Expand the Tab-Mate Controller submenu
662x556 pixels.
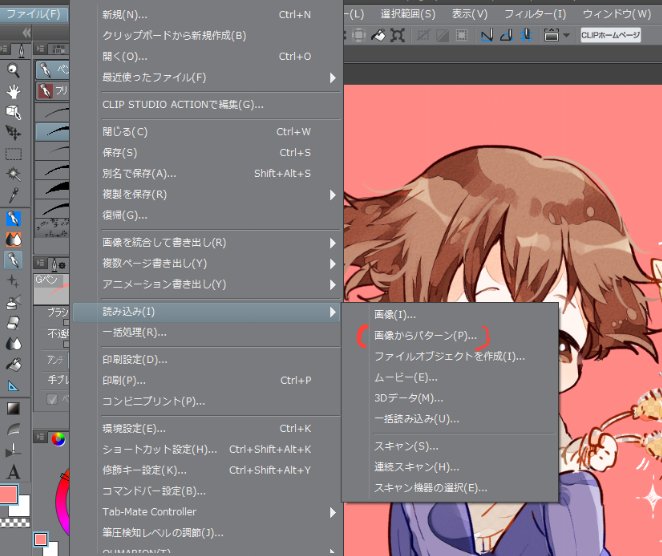(332, 513)
